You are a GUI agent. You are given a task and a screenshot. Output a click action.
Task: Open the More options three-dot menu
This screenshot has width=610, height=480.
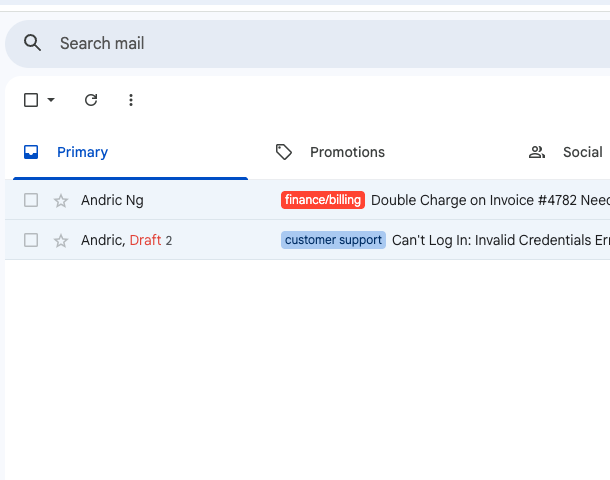[x=131, y=100]
